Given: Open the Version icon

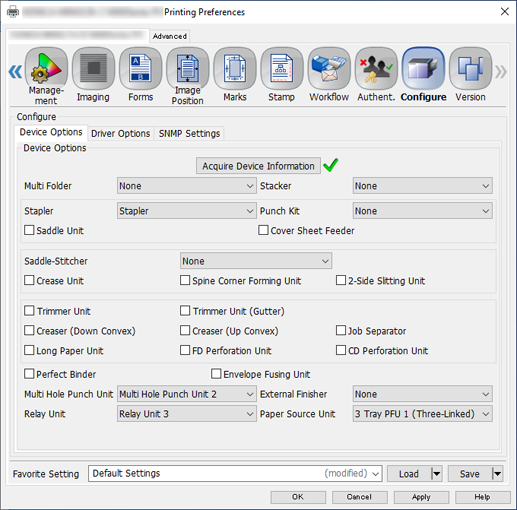Looking at the screenshot, I should [471, 69].
